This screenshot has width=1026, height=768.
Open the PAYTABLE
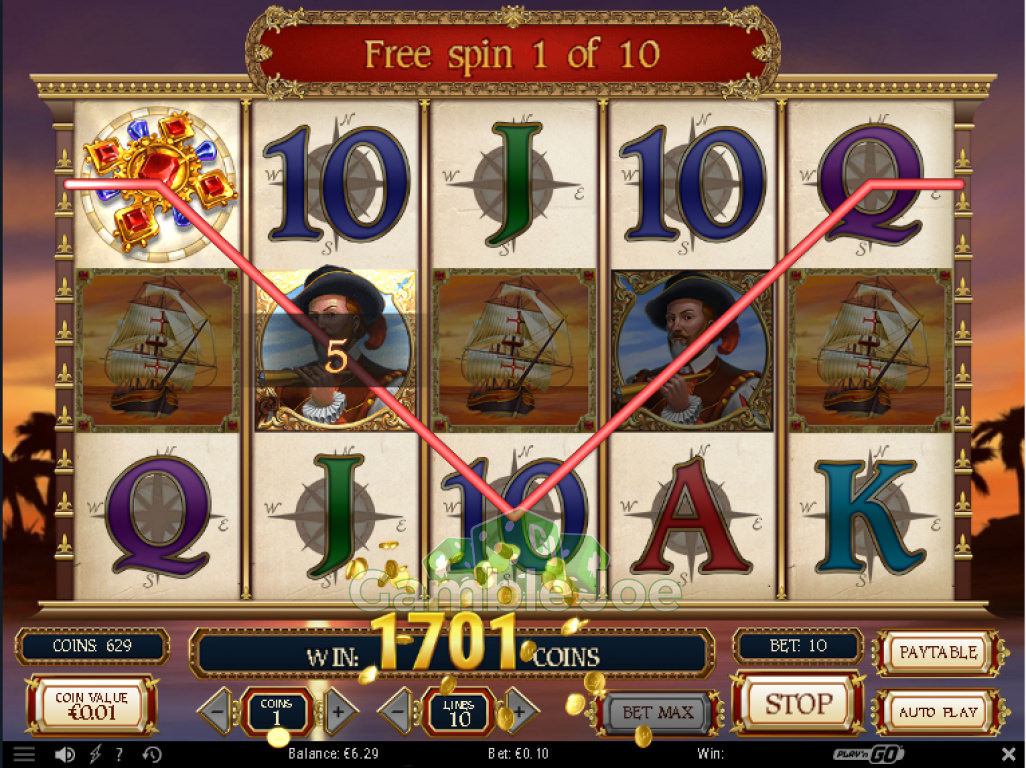tap(938, 653)
